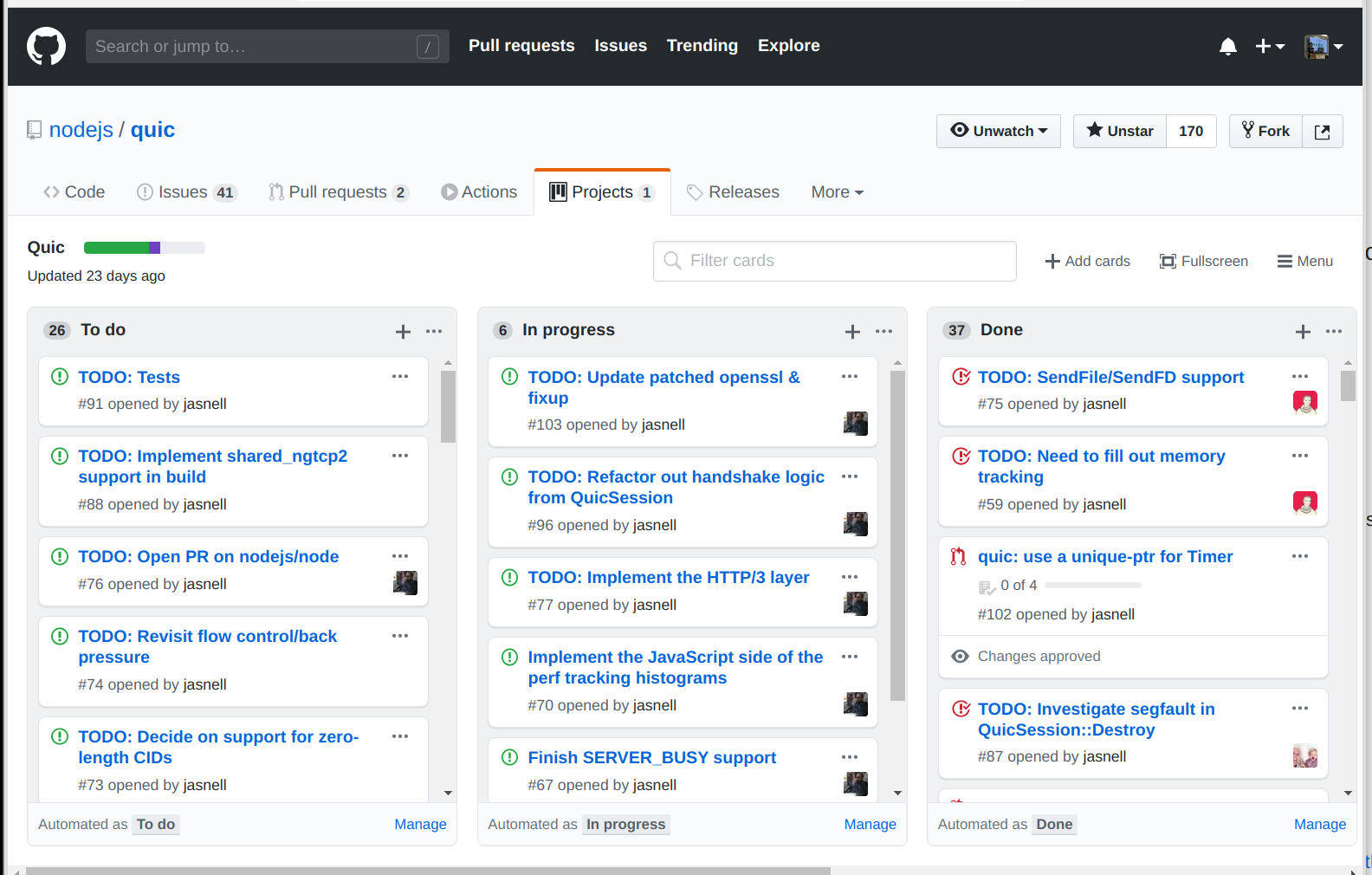Focus the Search or jump to field
Screen dimensions: 1372x875
pos(268,47)
